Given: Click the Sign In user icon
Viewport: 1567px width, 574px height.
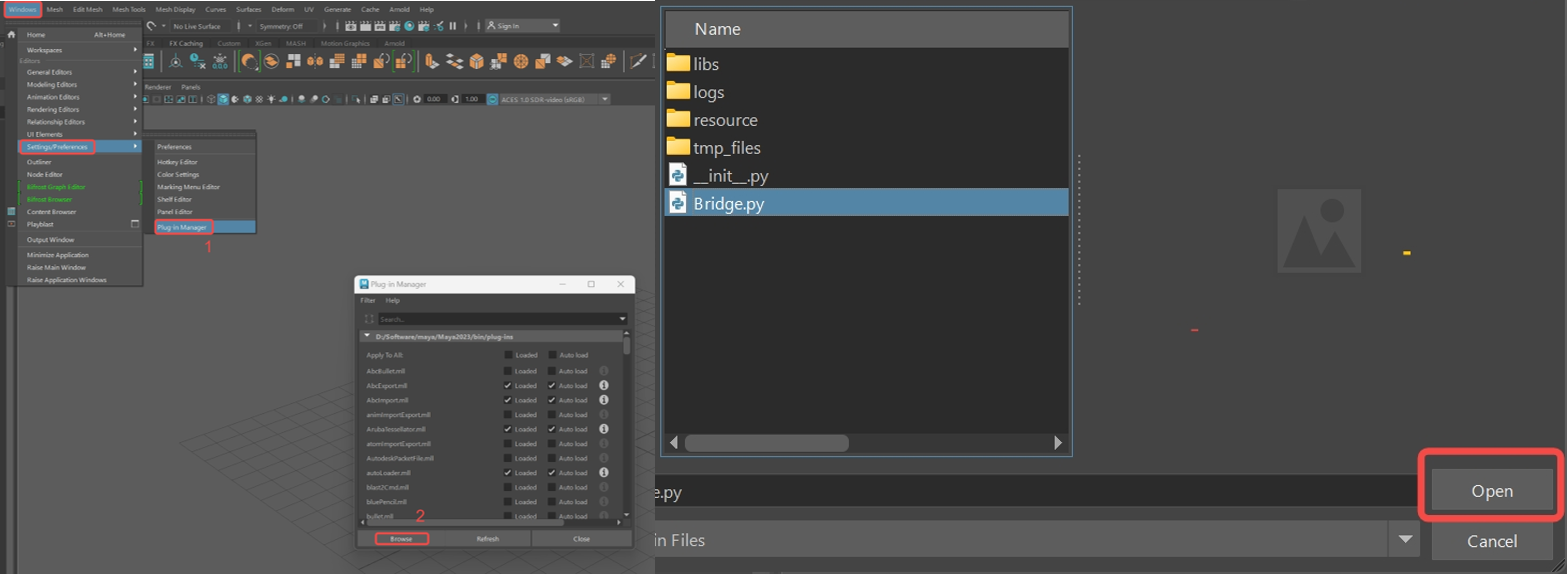Looking at the screenshot, I should 491,26.
